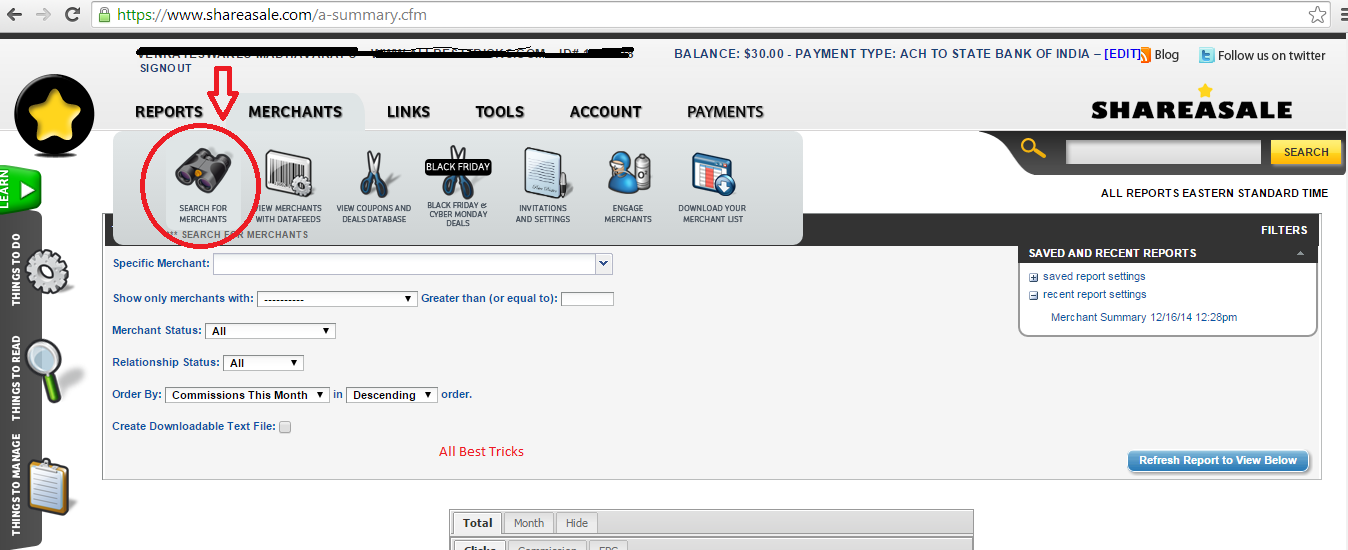
Task: Open Order By Commissions This Month dropdown
Action: [x=247, y=395]
